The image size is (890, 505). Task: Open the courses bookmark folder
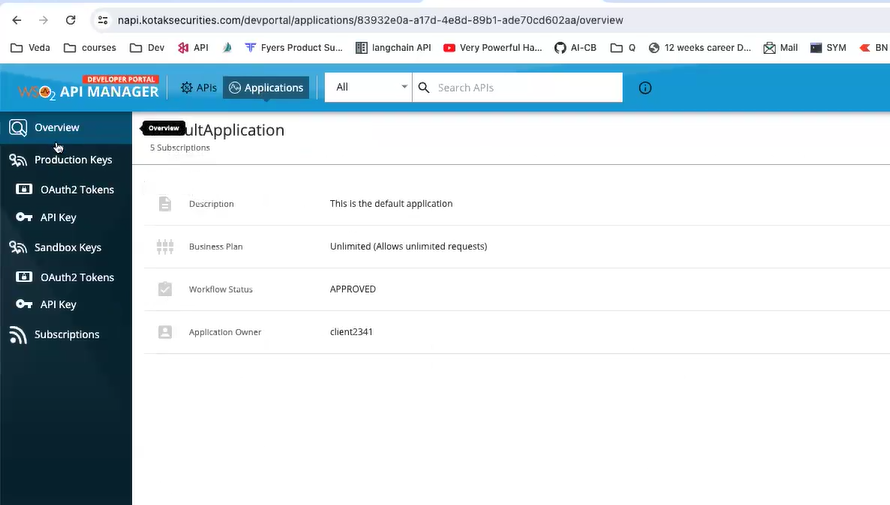(x=90, y=48)
